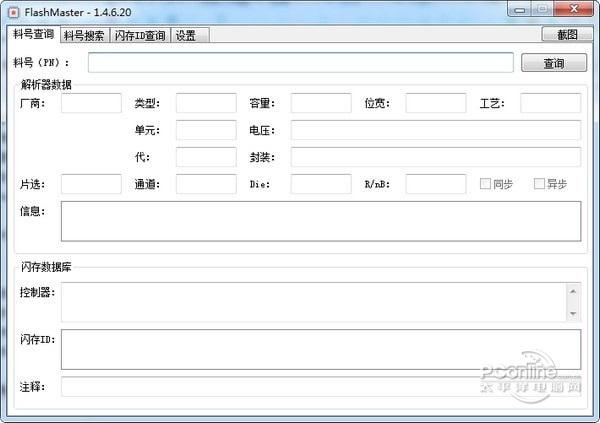Click the FlashMaster app icon in title bar

pyautogui.click(x=13, y=13)
